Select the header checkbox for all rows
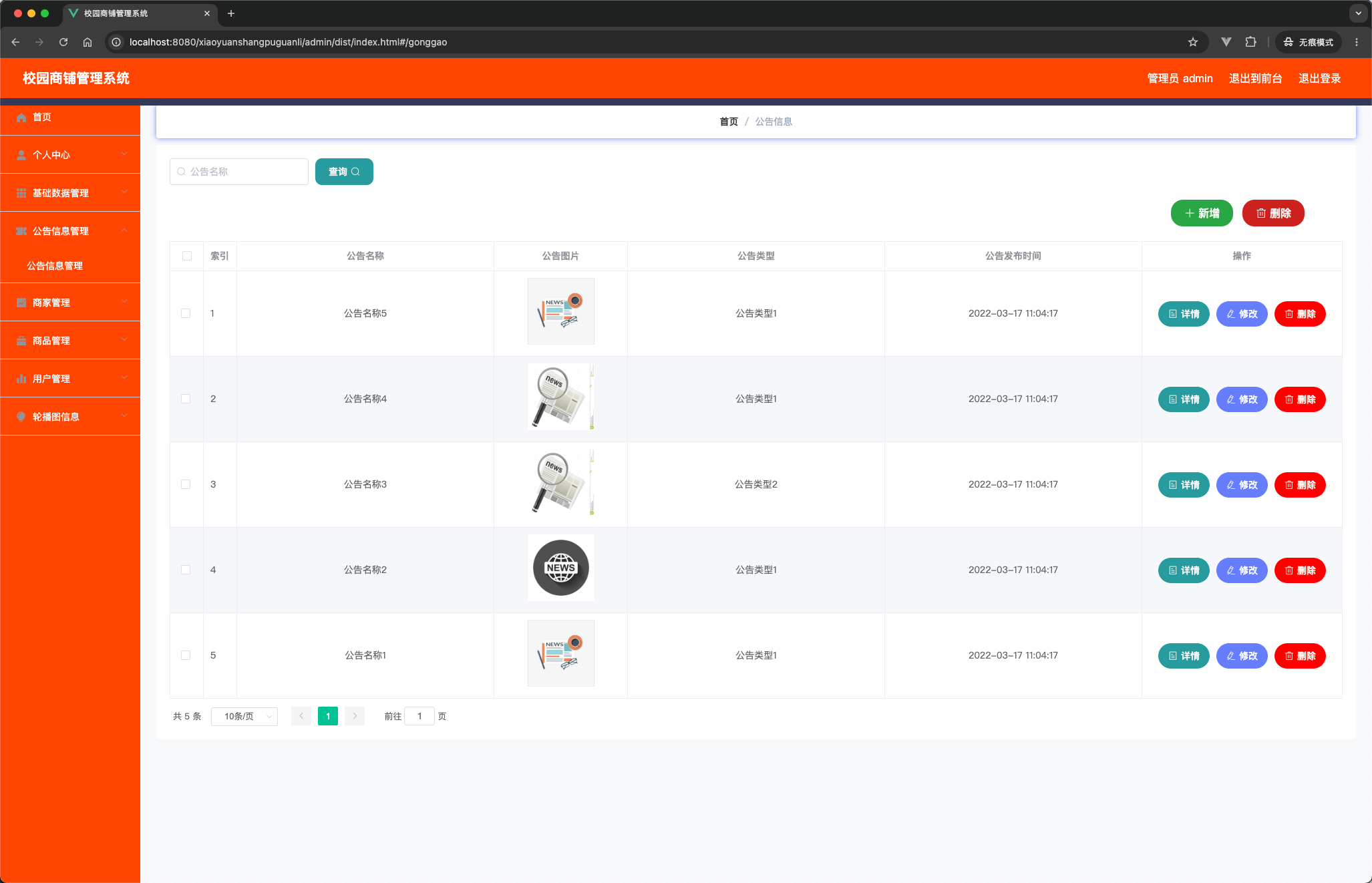 [x=187, y=256]
